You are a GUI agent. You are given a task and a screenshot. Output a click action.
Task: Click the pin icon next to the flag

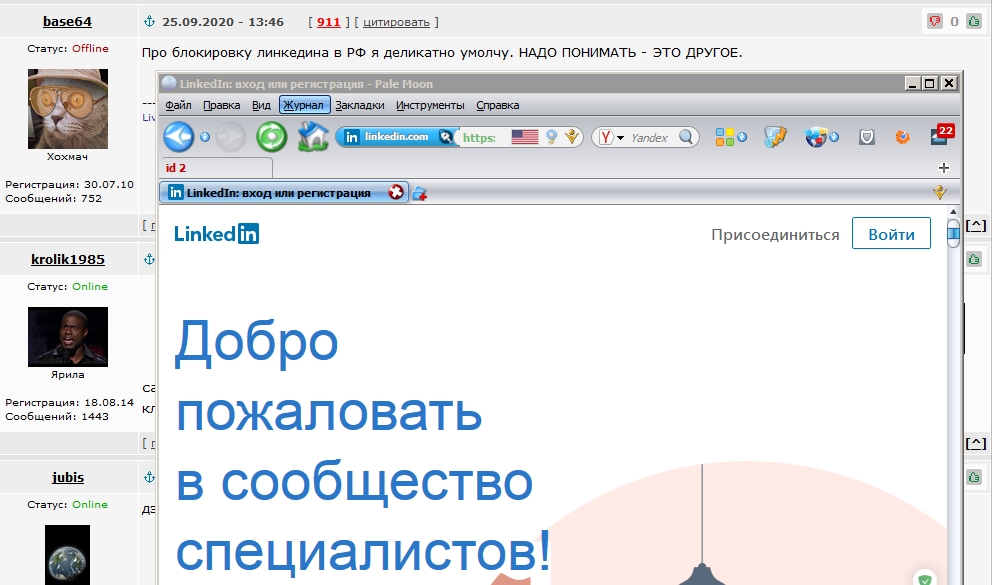tap(552, 137)
